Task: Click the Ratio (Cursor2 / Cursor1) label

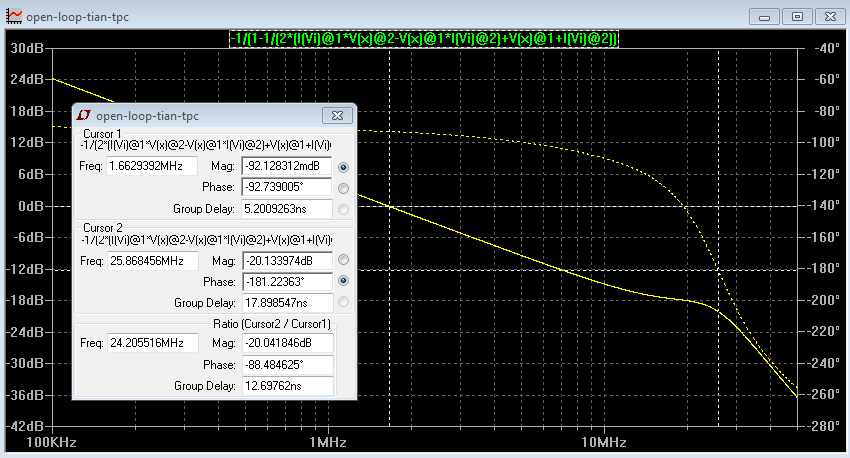Action: click(272, 324)
